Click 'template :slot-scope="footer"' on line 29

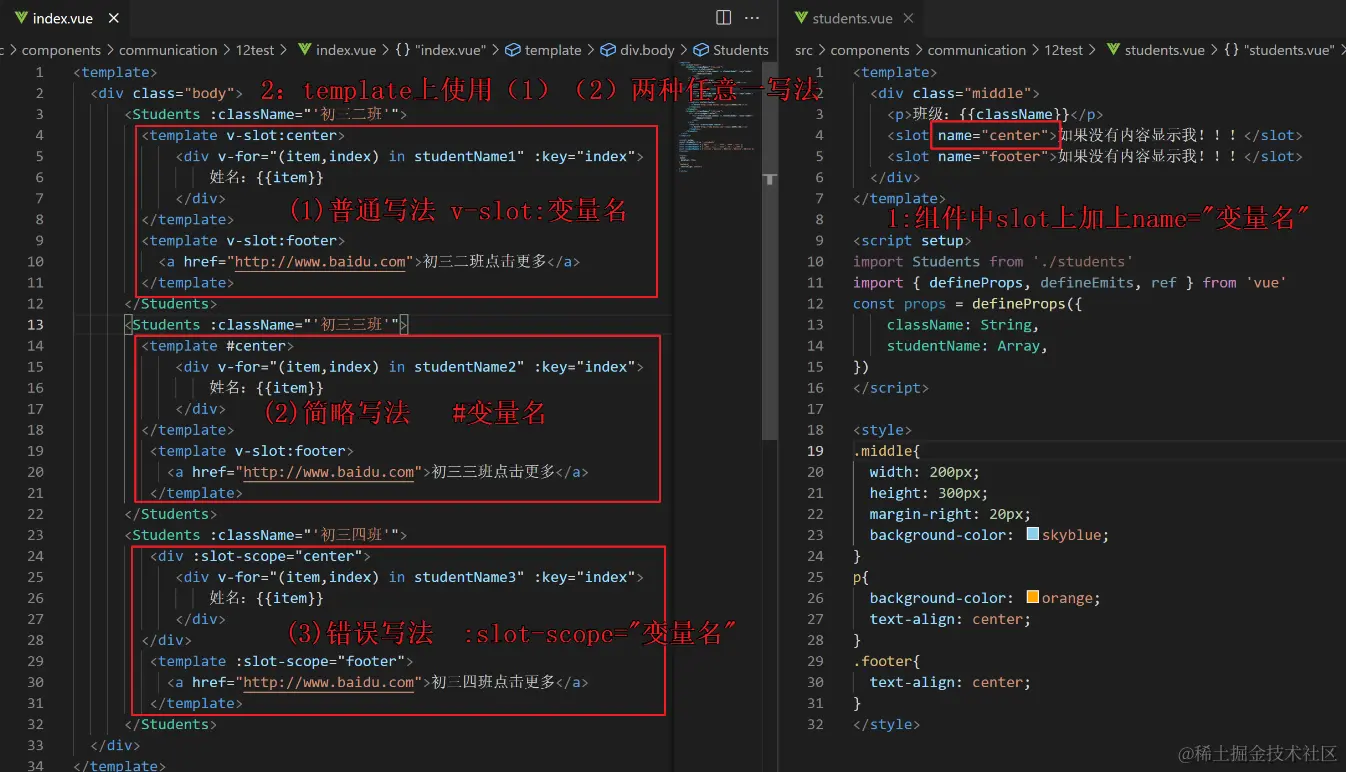pyautogui.click(x=282, y=661)
